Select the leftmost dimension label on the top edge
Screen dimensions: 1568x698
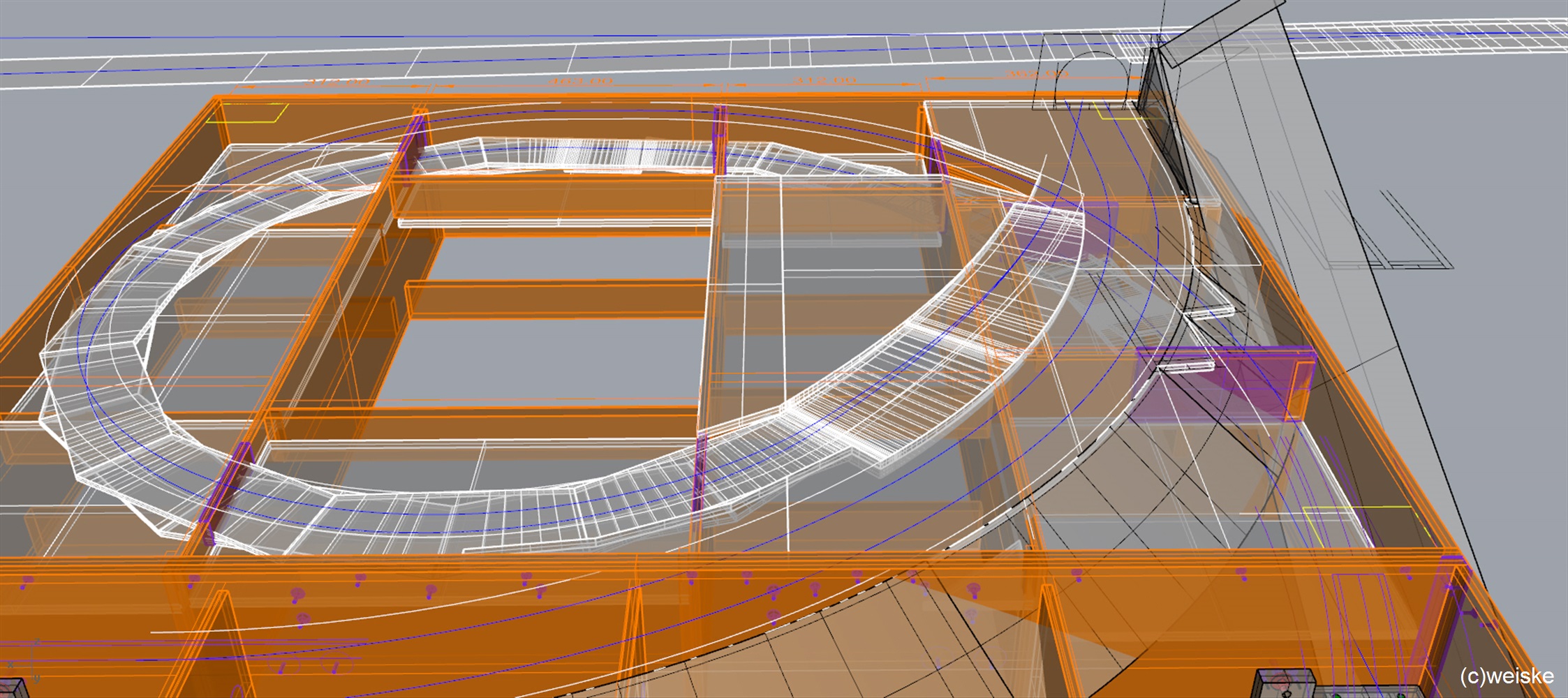click(x=336, y=82)
